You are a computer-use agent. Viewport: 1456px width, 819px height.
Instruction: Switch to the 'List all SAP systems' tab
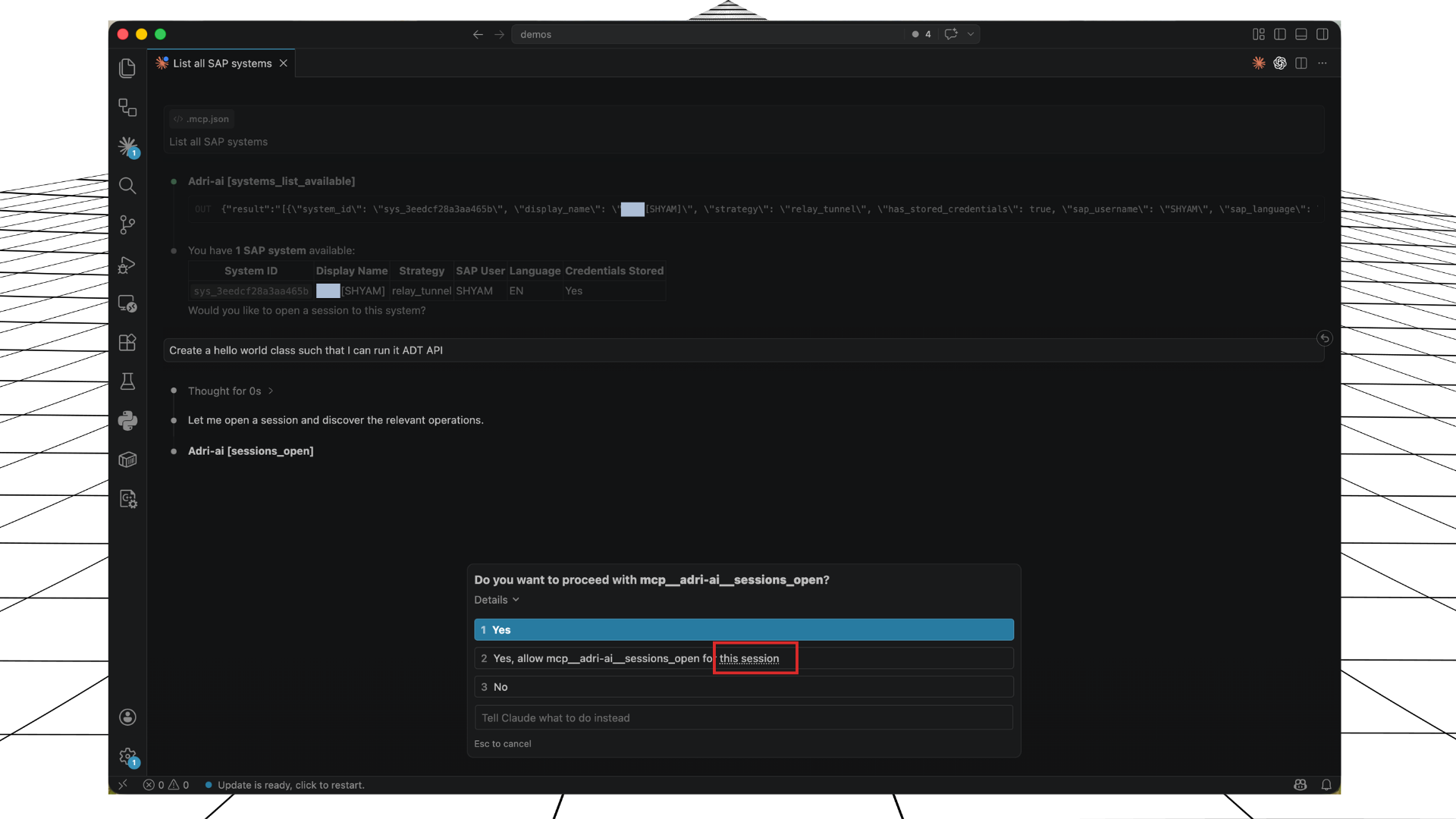coord(220,63)
